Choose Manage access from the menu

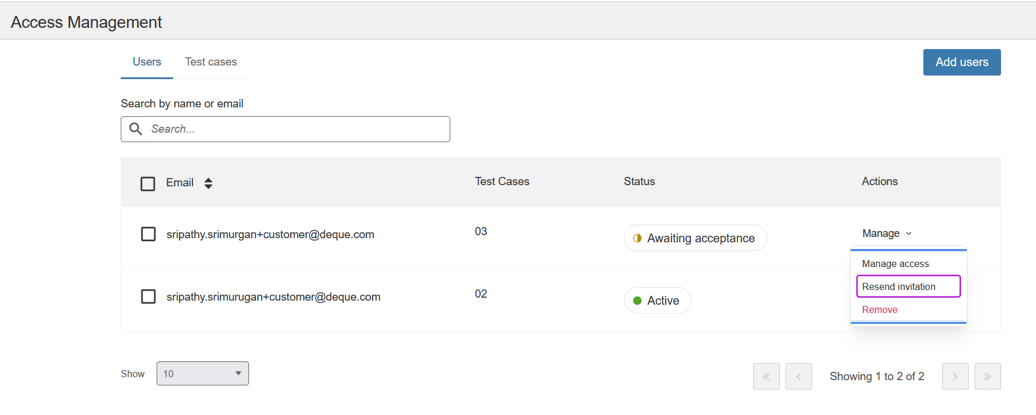point(895,264)
